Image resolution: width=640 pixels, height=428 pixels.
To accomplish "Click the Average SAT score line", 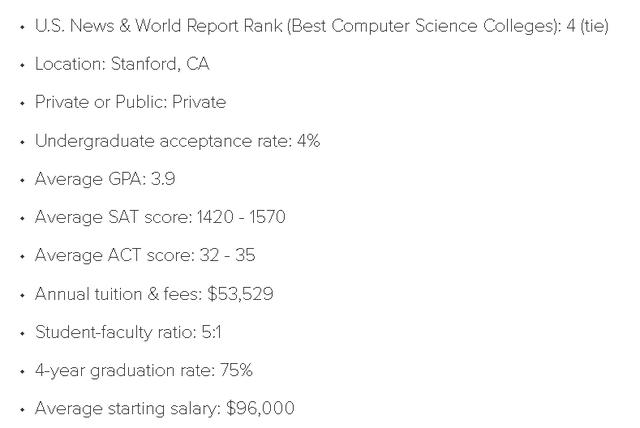I will 160,217.
